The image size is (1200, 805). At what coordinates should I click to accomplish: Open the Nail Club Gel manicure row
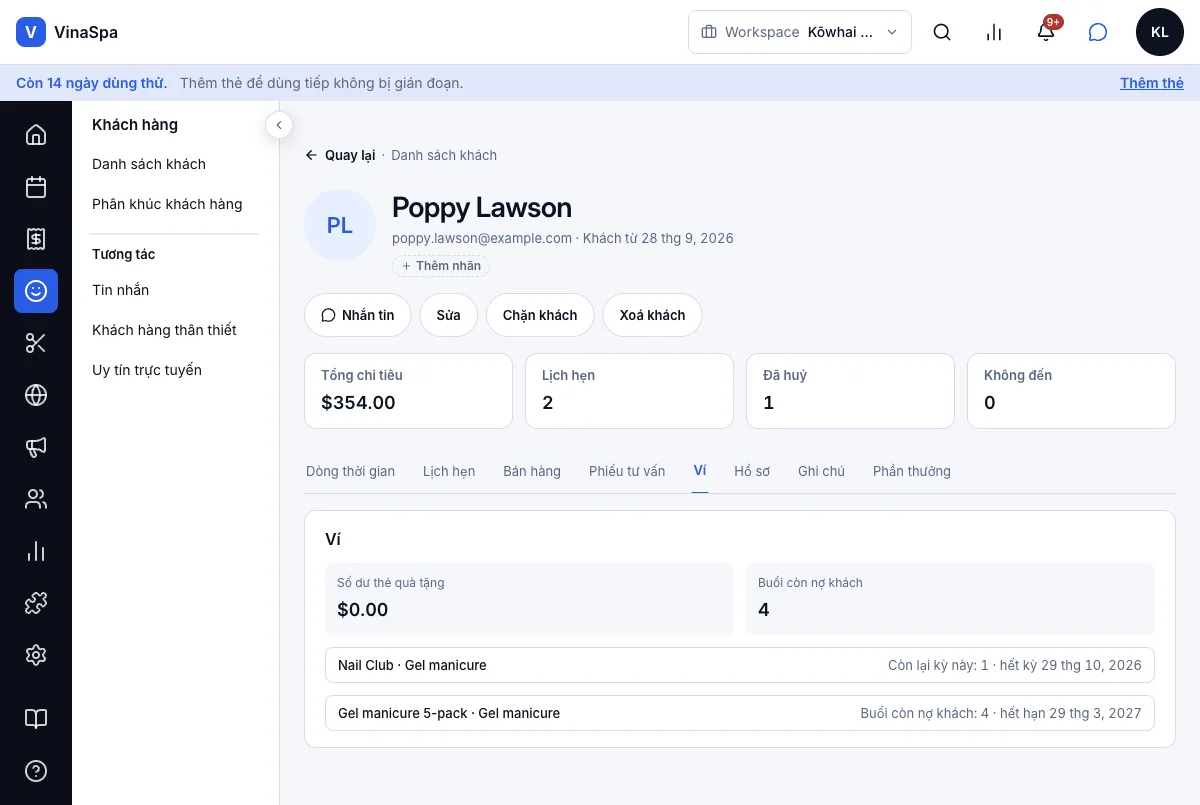[740, 665]
